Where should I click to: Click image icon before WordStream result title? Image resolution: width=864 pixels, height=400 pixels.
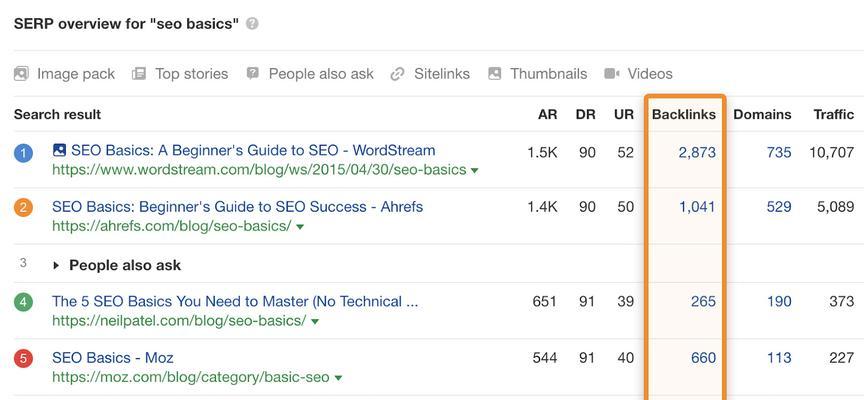coord(59,150)
